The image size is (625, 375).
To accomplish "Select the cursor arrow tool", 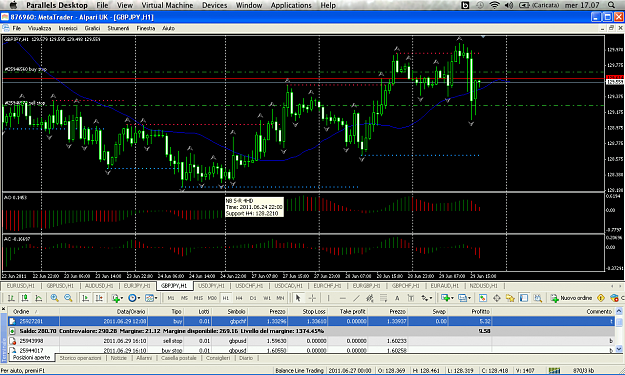I will (298, 298).
